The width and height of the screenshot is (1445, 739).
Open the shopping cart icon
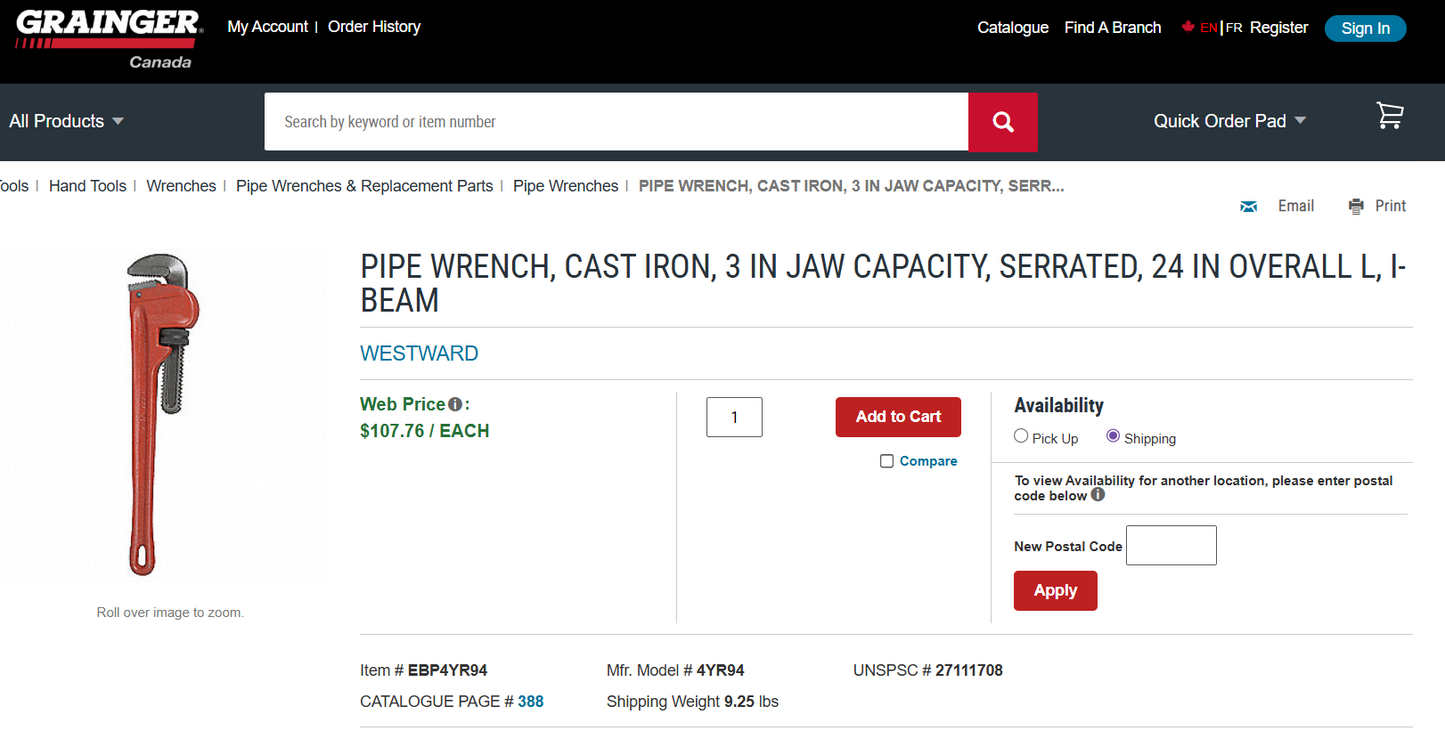[x=1390, y=116]
